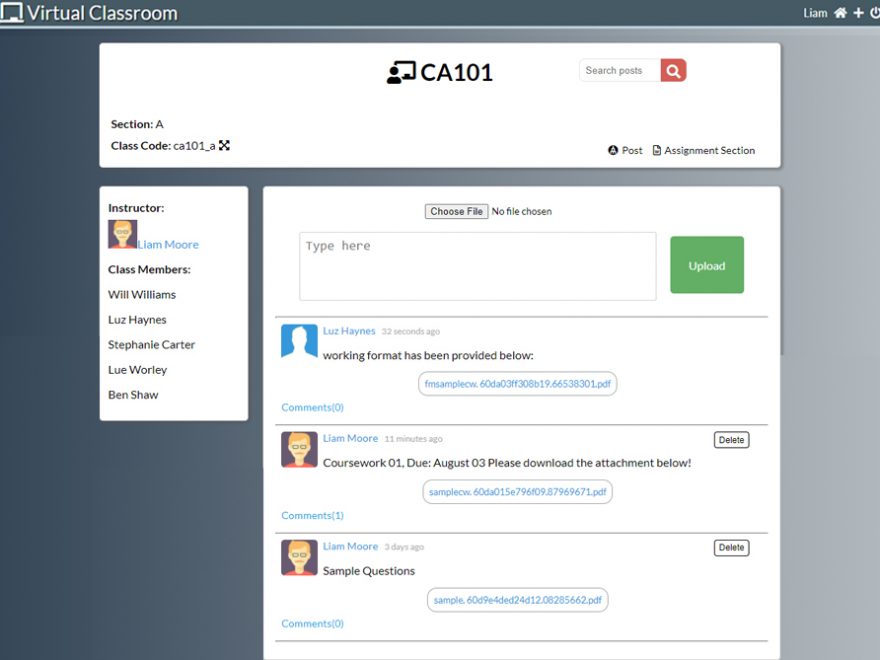Delete the Coursework 01 post

coord(731,440)
